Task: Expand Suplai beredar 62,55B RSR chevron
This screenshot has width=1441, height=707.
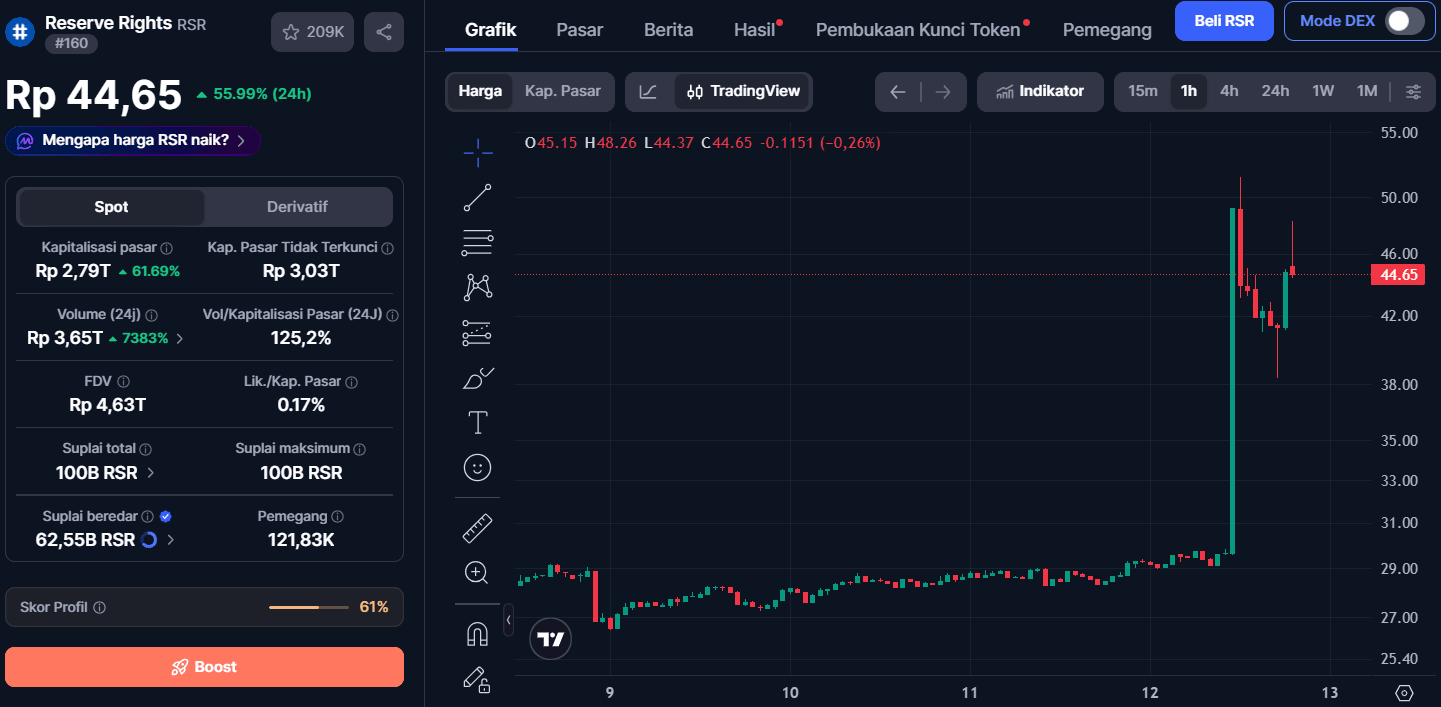Action: click(171, 540)
